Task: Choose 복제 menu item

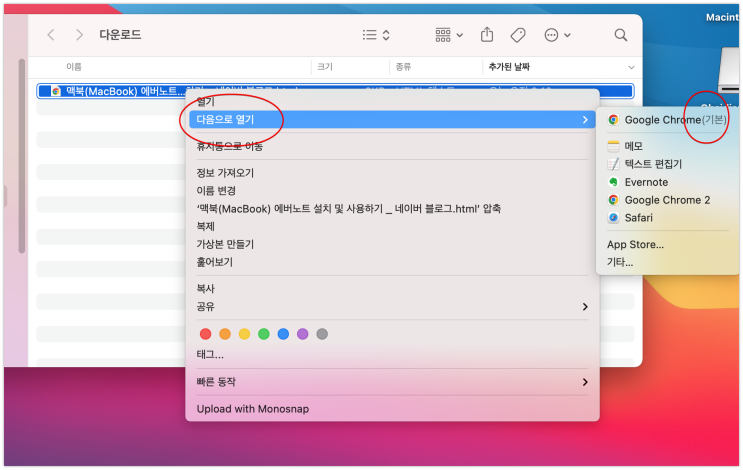Action: coord(206,226)
